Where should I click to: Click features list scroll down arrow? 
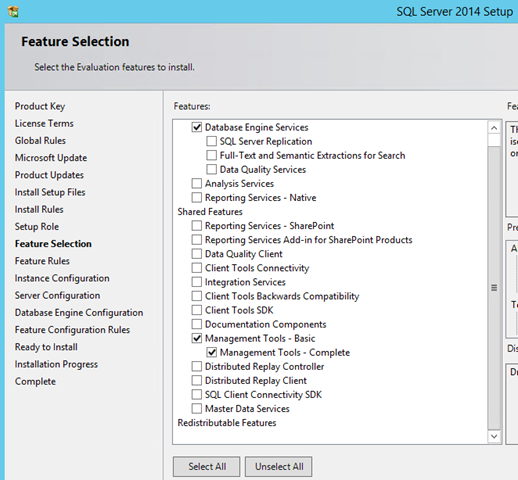(x=494, y=436)
